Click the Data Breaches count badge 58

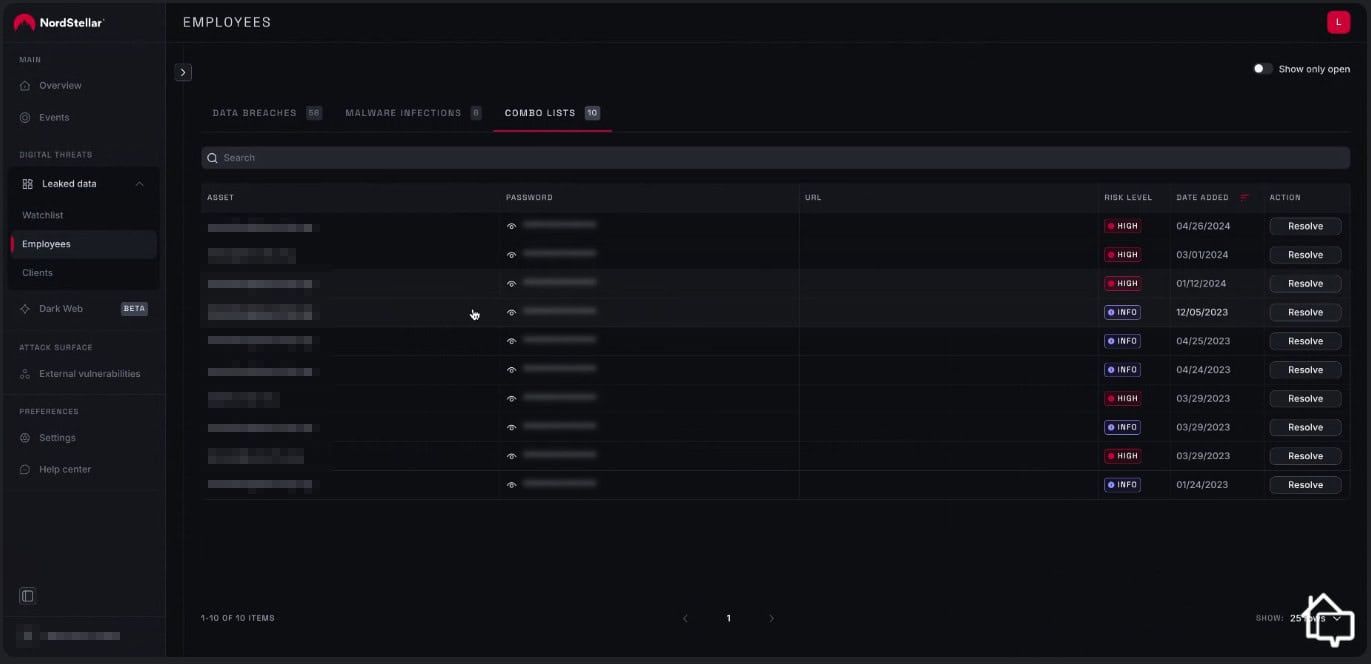(314, 113)
